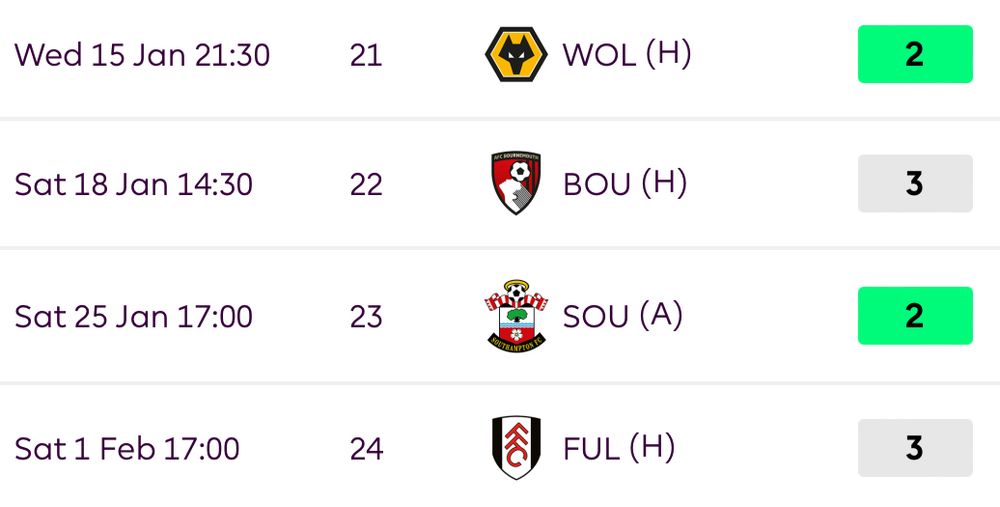Screen dimensions: 1000x507
Task: Select gameweek number 22
Action: 366,185
